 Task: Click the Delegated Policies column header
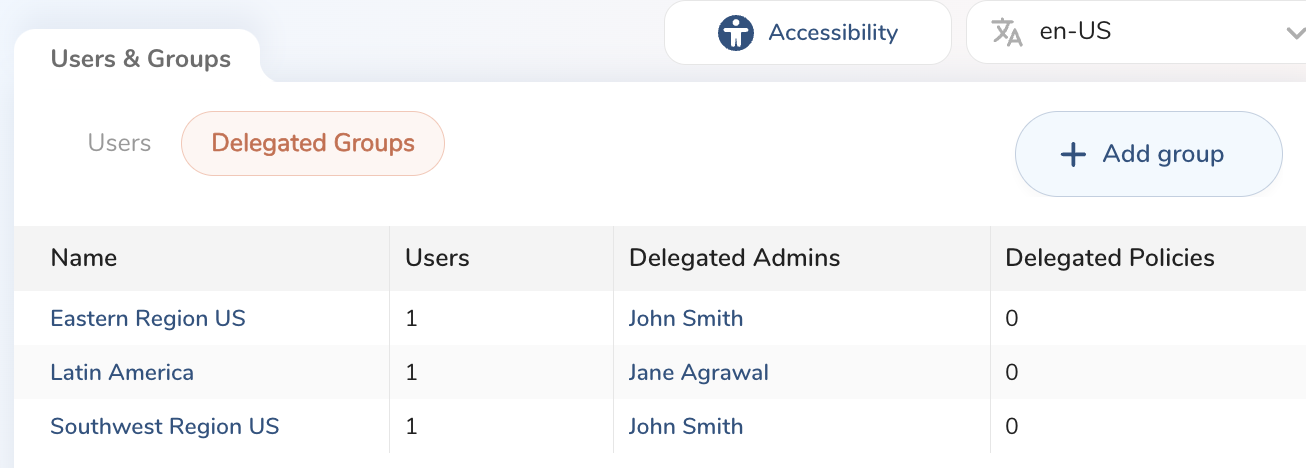(1110, 258)
